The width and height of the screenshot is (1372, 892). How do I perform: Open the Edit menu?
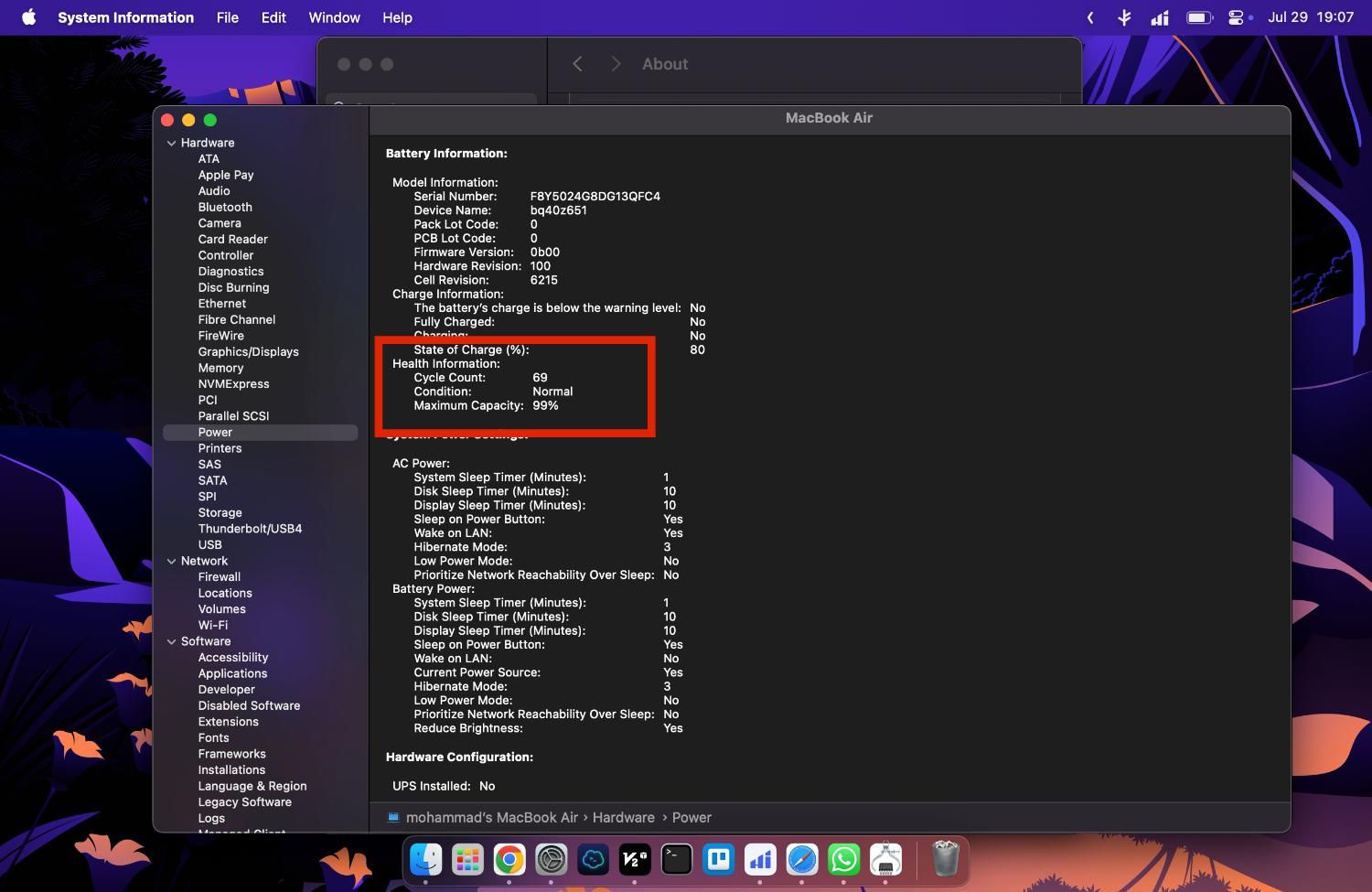coord(273,17)
